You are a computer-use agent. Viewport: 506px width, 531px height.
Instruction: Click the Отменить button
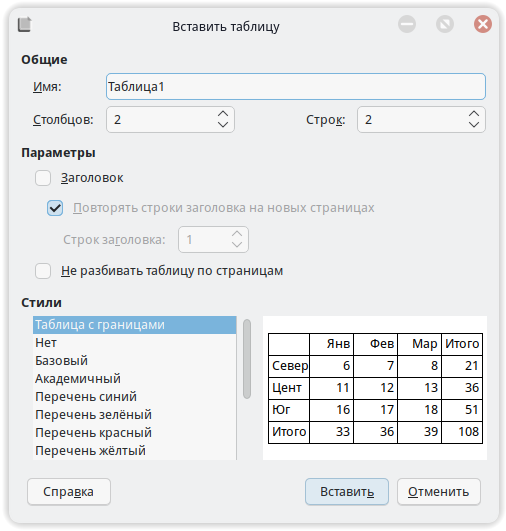(439, 492)
